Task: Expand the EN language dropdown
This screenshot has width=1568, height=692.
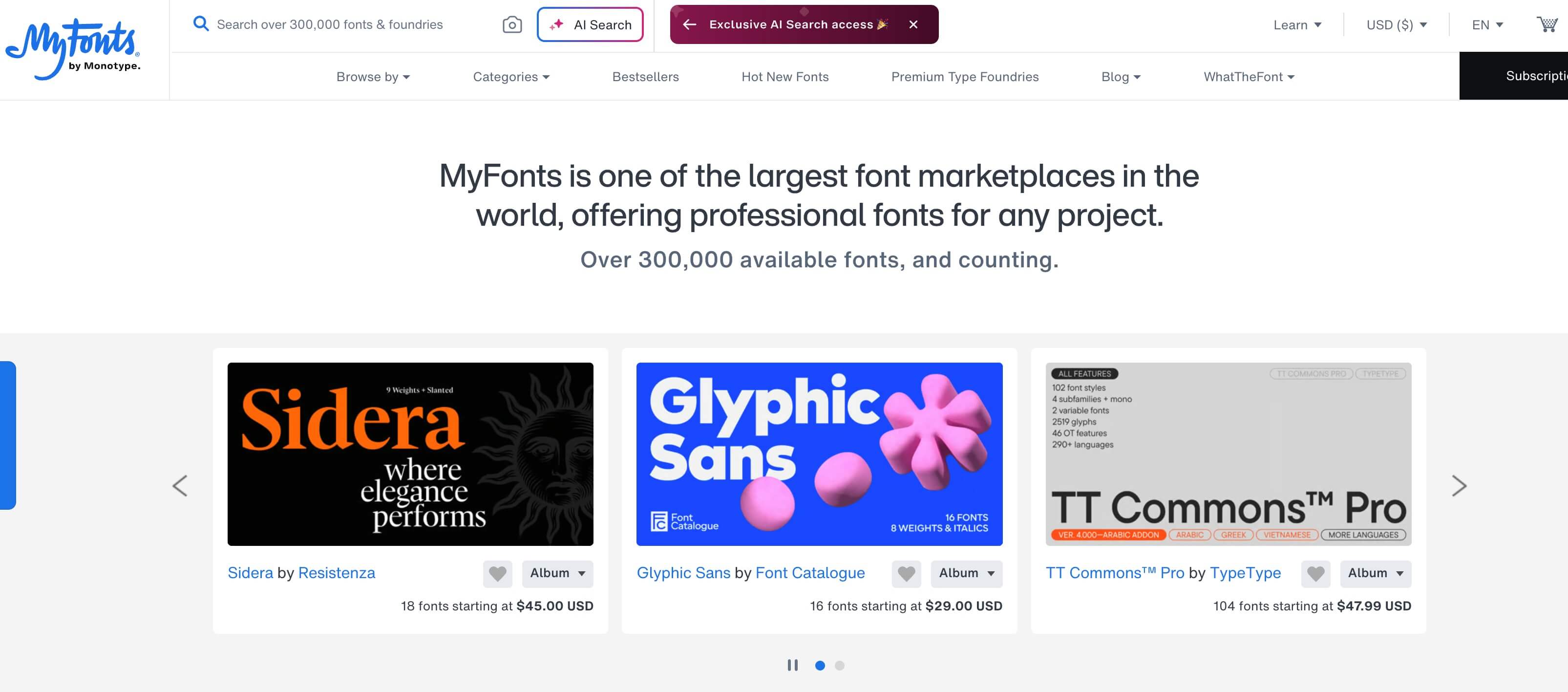Action: (1487, 25)
